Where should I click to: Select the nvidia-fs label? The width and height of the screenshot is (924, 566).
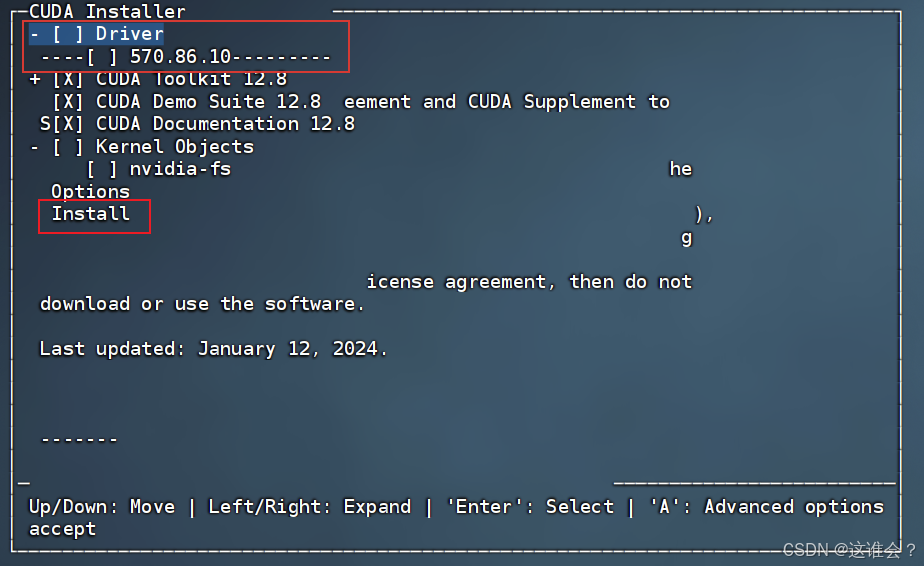coord(180,169)
